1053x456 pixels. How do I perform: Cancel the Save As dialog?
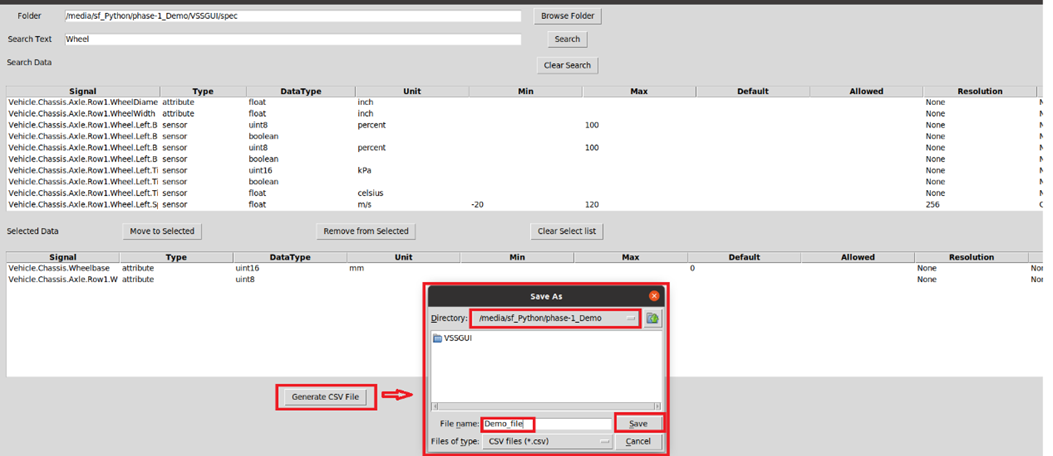638,441
